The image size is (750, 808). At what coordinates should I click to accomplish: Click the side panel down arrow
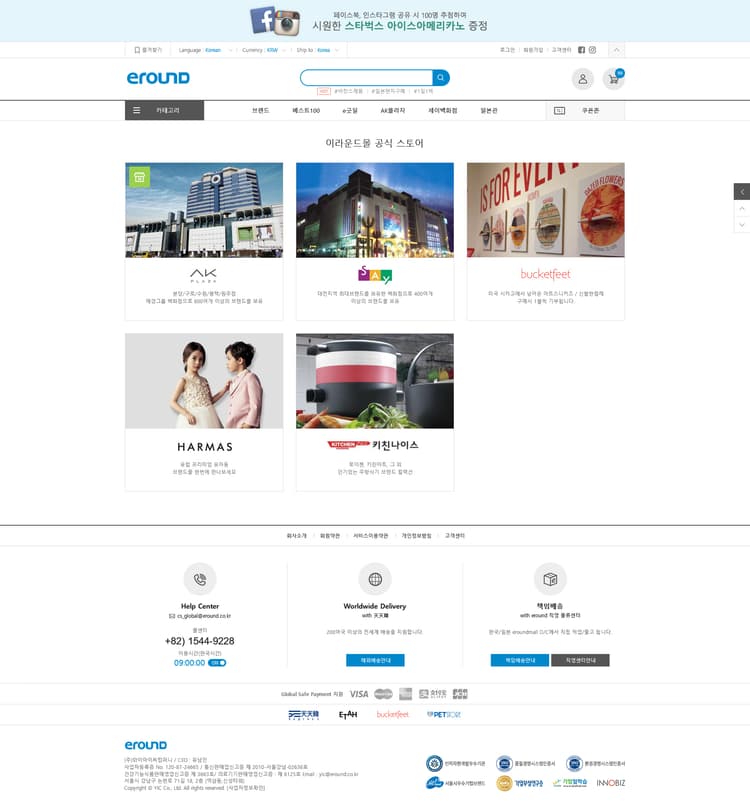742,225
